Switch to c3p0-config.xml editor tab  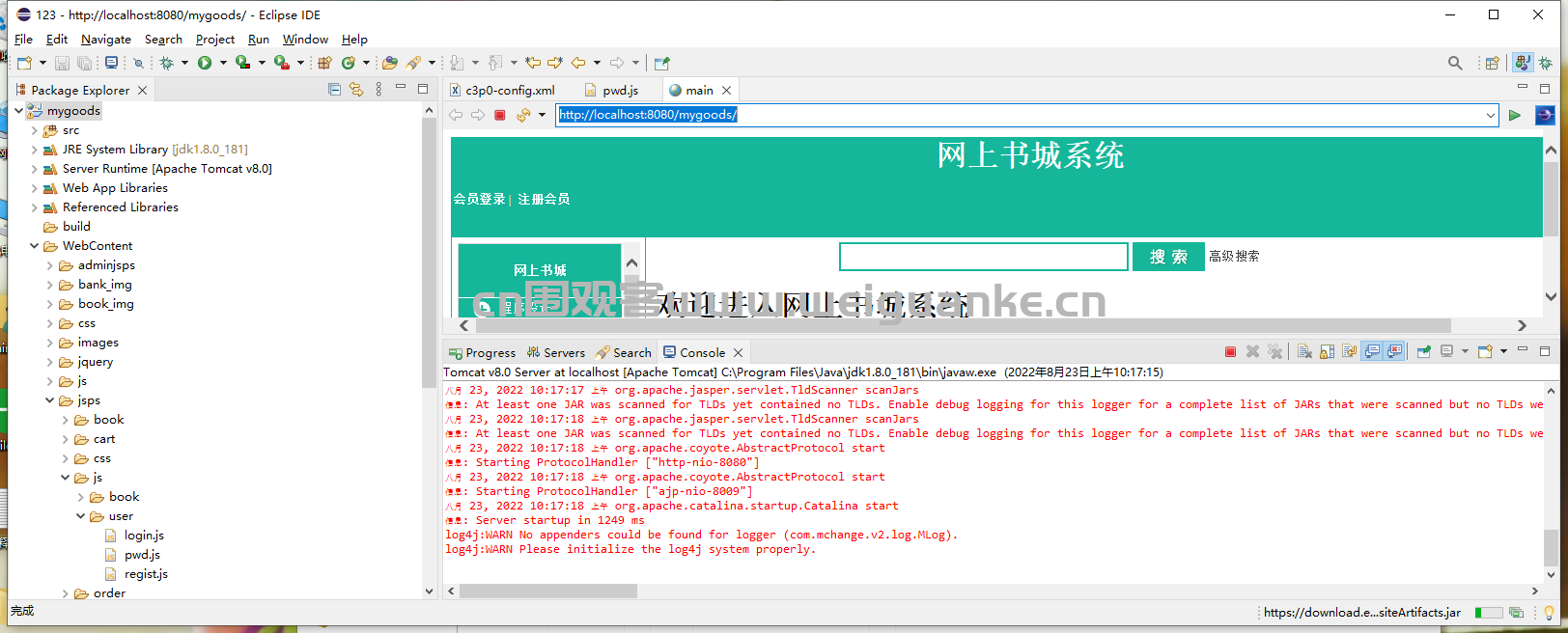502,90
